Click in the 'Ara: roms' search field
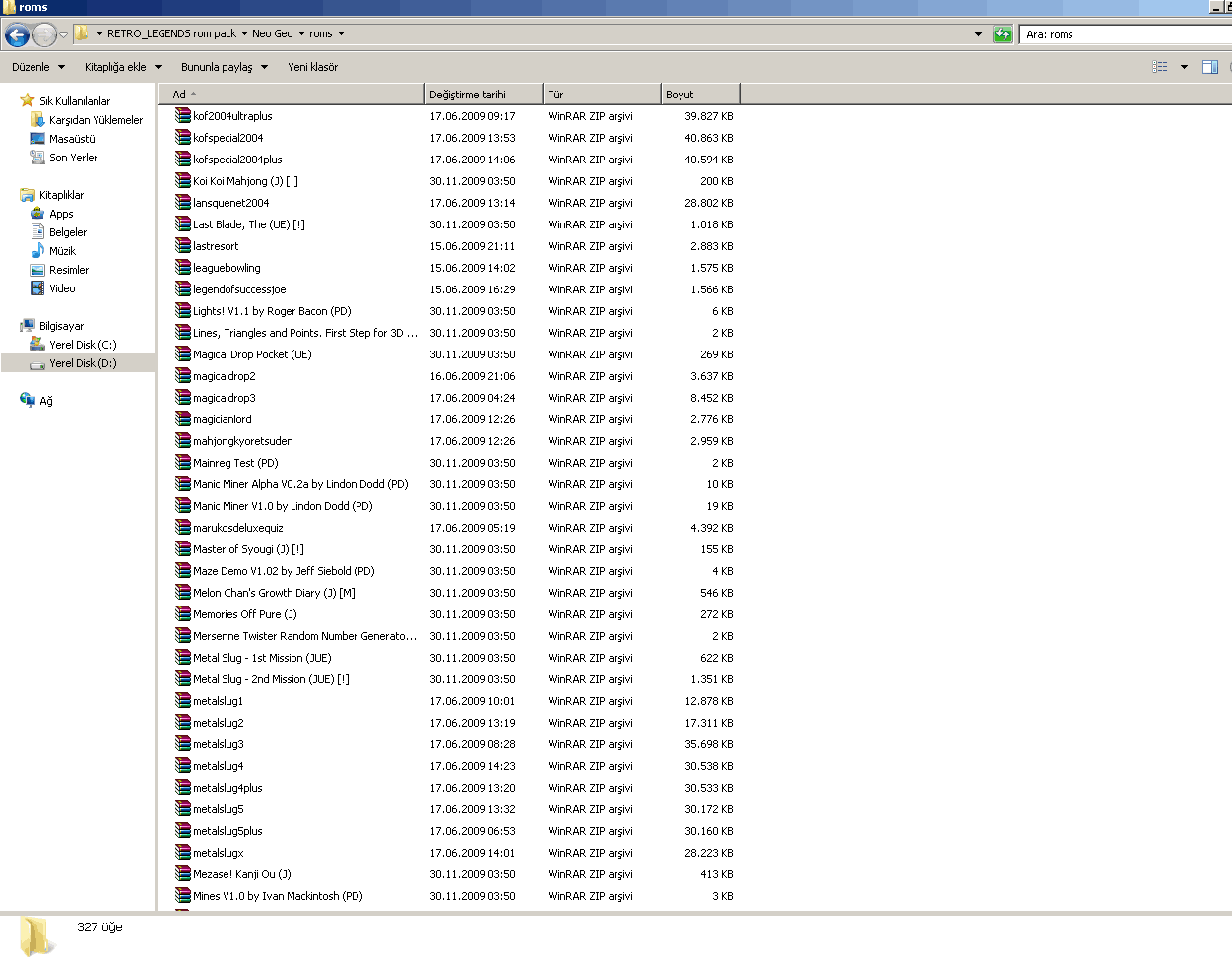1232x957 pixels. 1126,34
